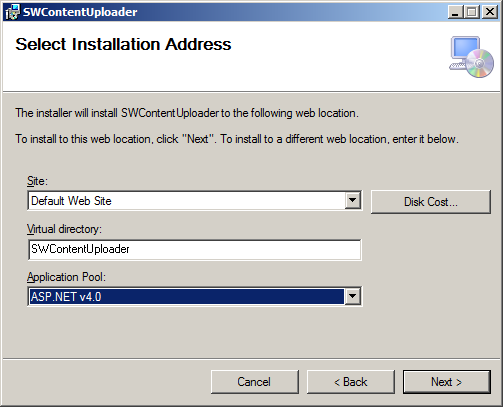This screenshot has height=407, width=503.
Task: Click the installer web location description text
Action: coord(187,113)
